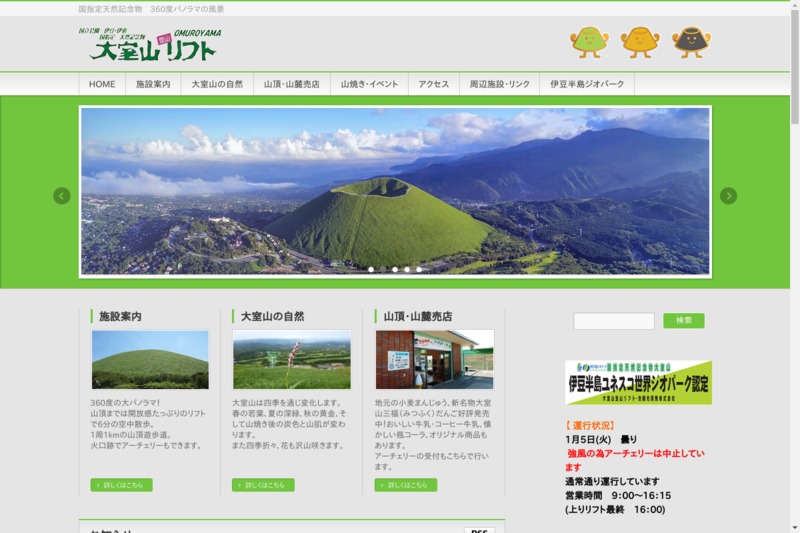Select the third slideshow pagination dot
Viewport: 800px width, 533px height.
(x=395, y=269)
